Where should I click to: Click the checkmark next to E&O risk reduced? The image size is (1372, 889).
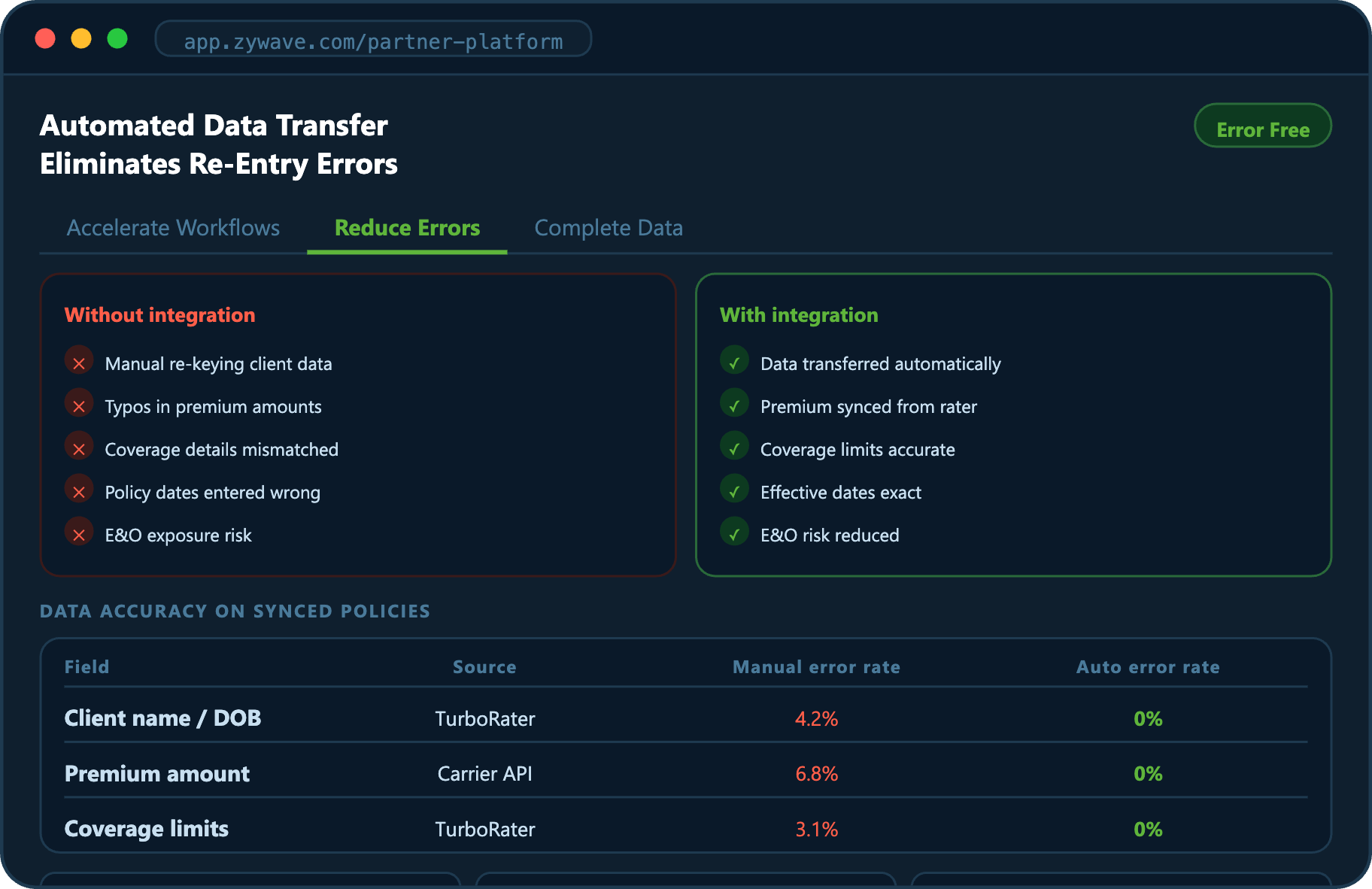[734, 535]
